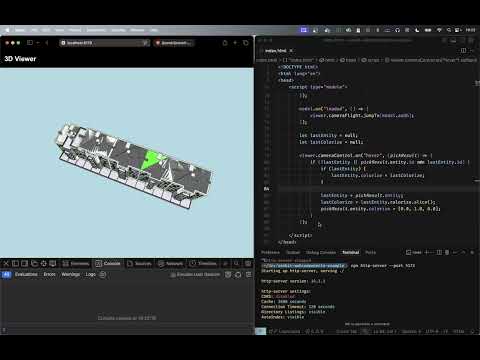Click the VS Code remote indicator in status bar
The width and height of the screenshot is (480, 360).
pyautogui.click(x=260, y=331)
